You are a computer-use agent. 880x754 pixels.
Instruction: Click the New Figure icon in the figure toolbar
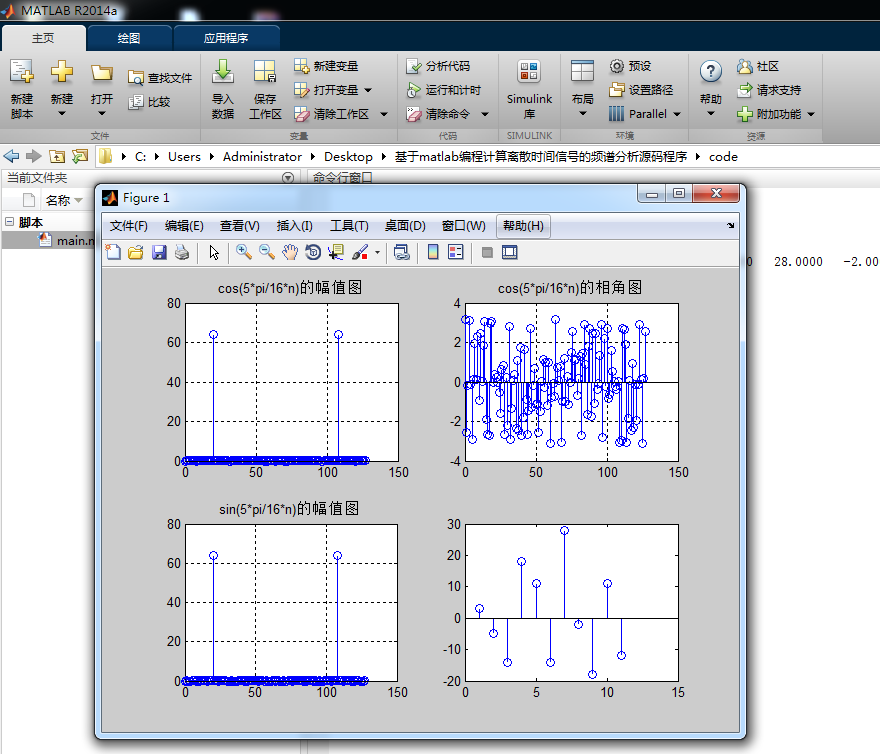coord(113,253)
